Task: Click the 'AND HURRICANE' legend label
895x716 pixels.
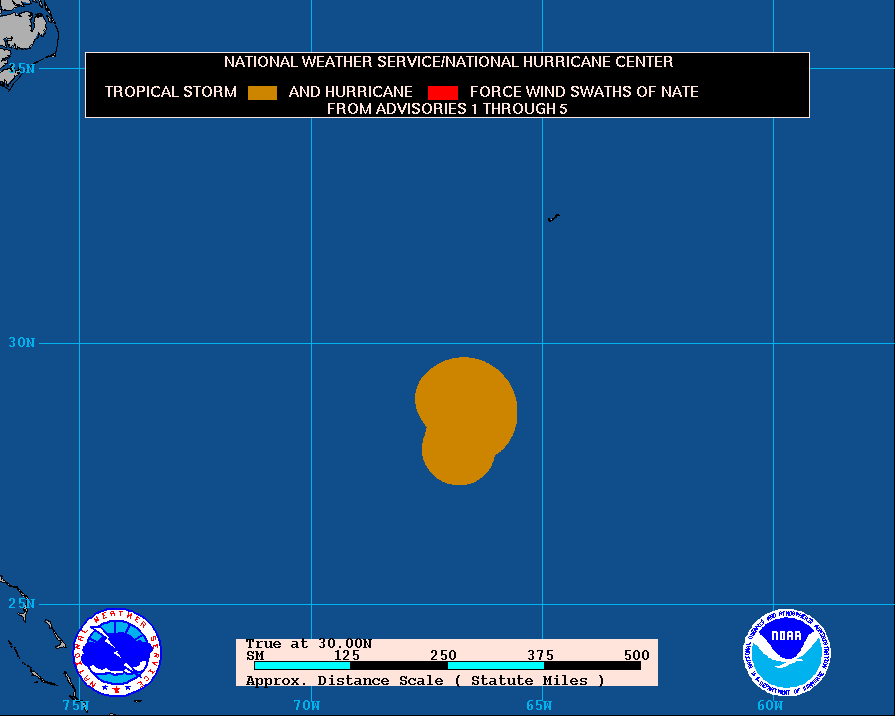Action: [x=350, y=92]
